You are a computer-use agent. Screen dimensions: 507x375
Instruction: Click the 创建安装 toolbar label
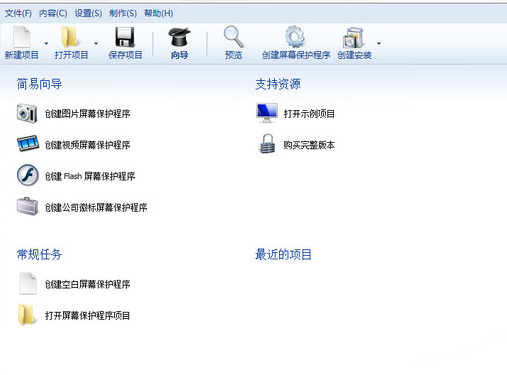354,55
